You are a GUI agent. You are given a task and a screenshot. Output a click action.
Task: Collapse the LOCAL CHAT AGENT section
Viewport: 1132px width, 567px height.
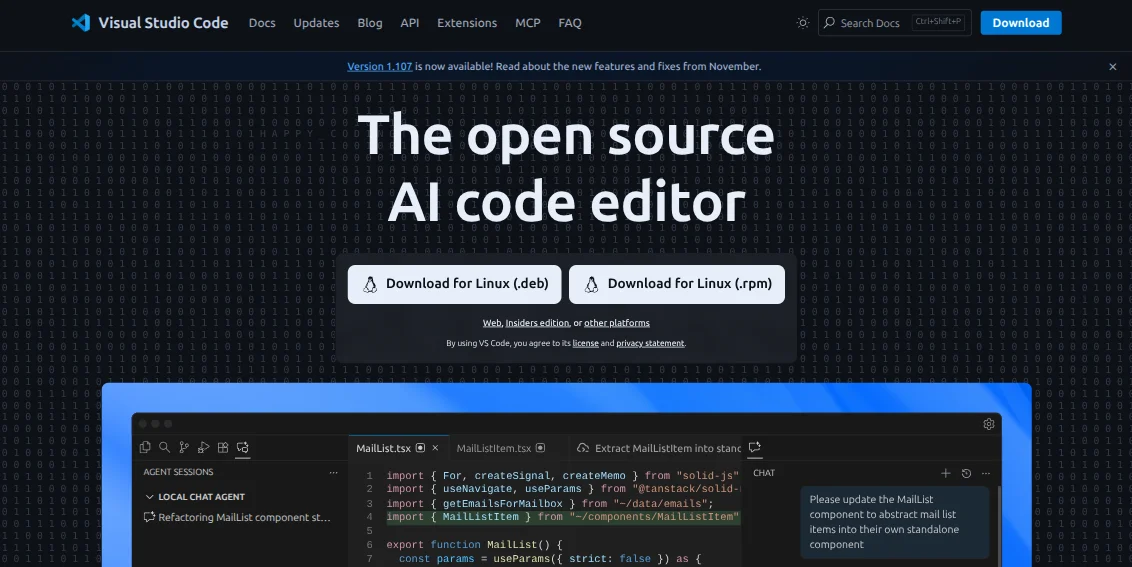pos(196,497)
